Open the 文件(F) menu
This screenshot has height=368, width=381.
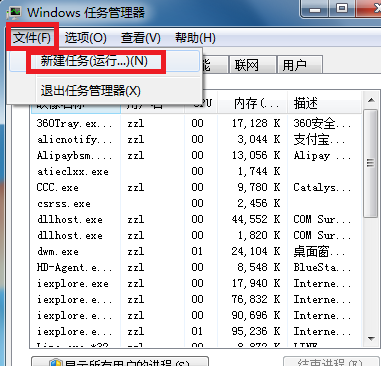[x=32, y=38]
